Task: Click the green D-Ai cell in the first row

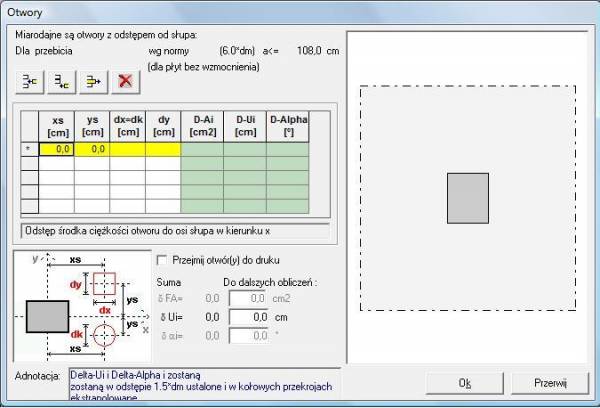Action: [201, 149]
